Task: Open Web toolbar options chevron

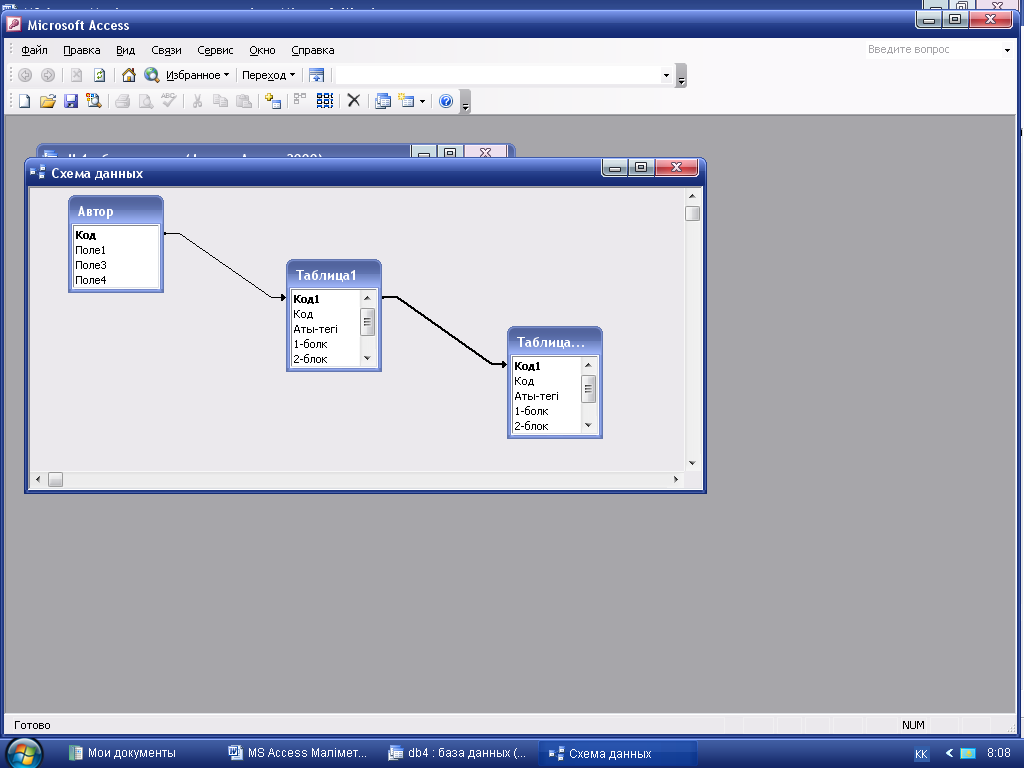Action: (680, 76)
